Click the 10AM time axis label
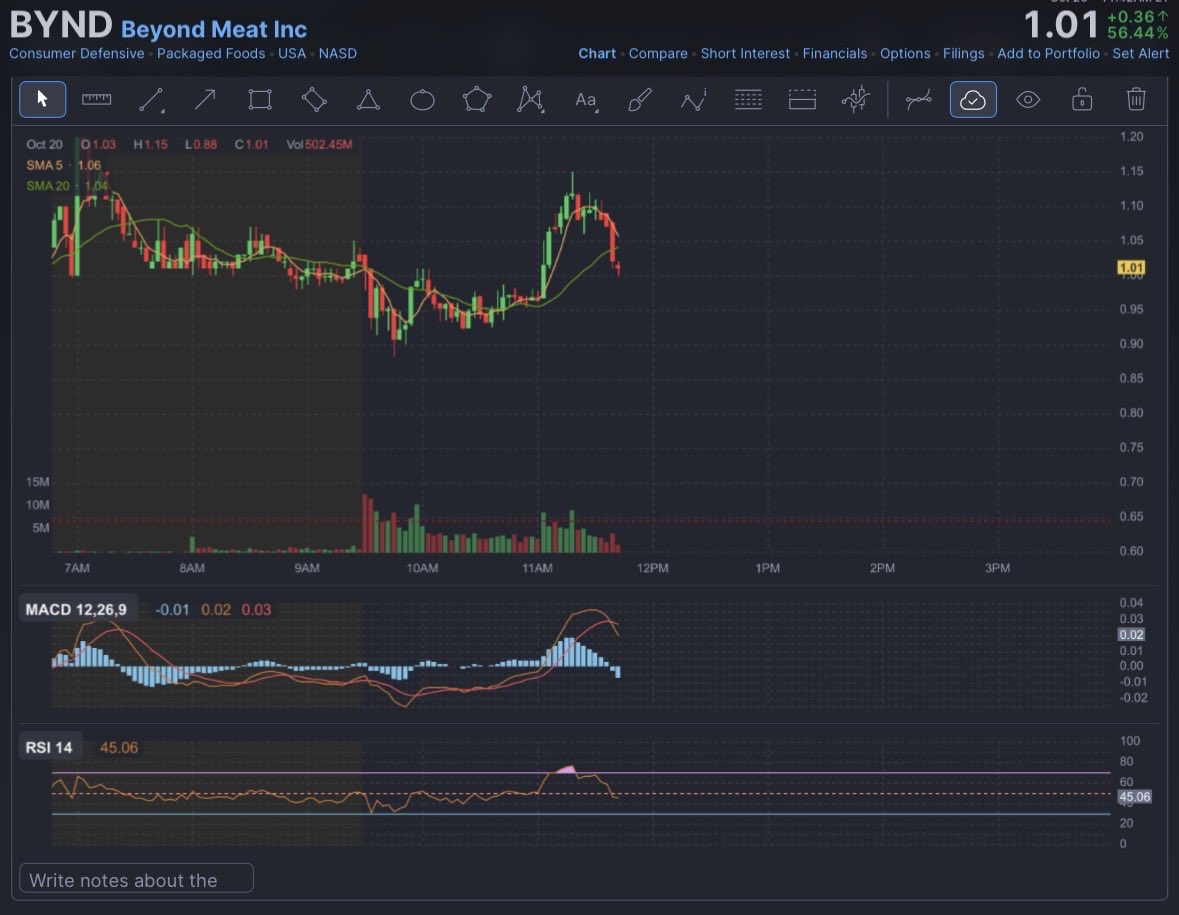Screen dimensions: 1179x915 pyautogui.click(x=422, y=568)
